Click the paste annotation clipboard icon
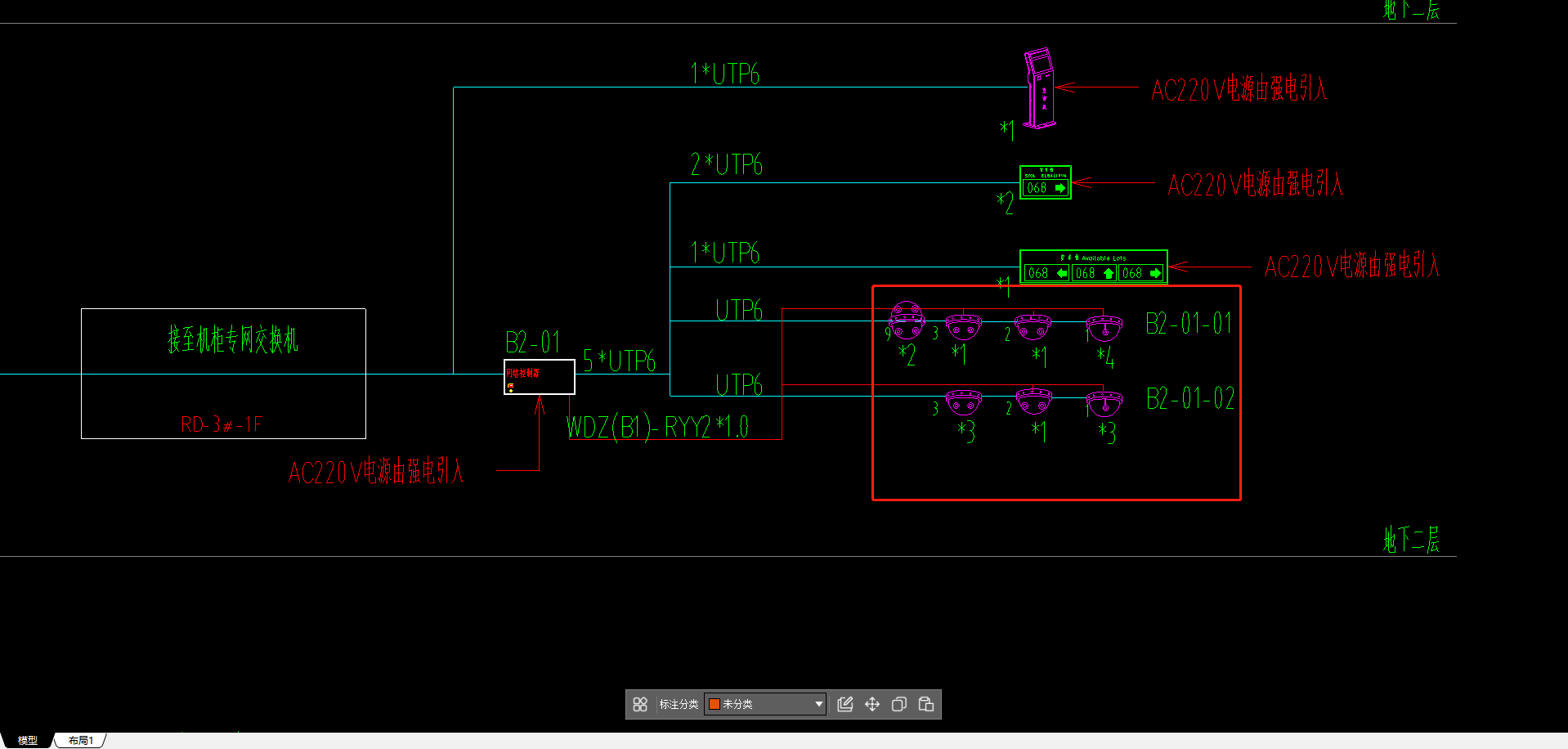The width and height of the screenshot is (1568, 749). 926,704
